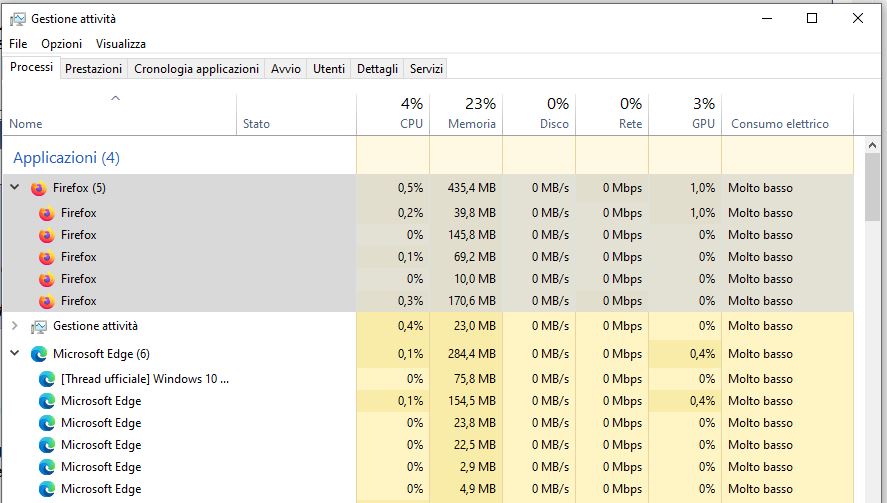Select Microsoft Edge child row using 2,9 MB

click(x=428, y=467)
